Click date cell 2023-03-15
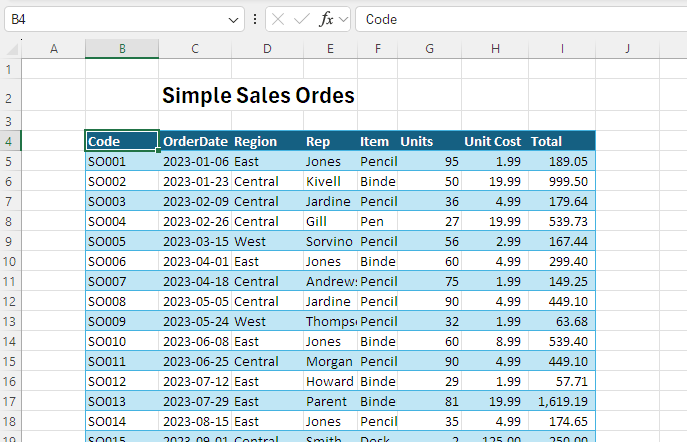The width and height of the screenshot is (687, 442). coord(195,241)
